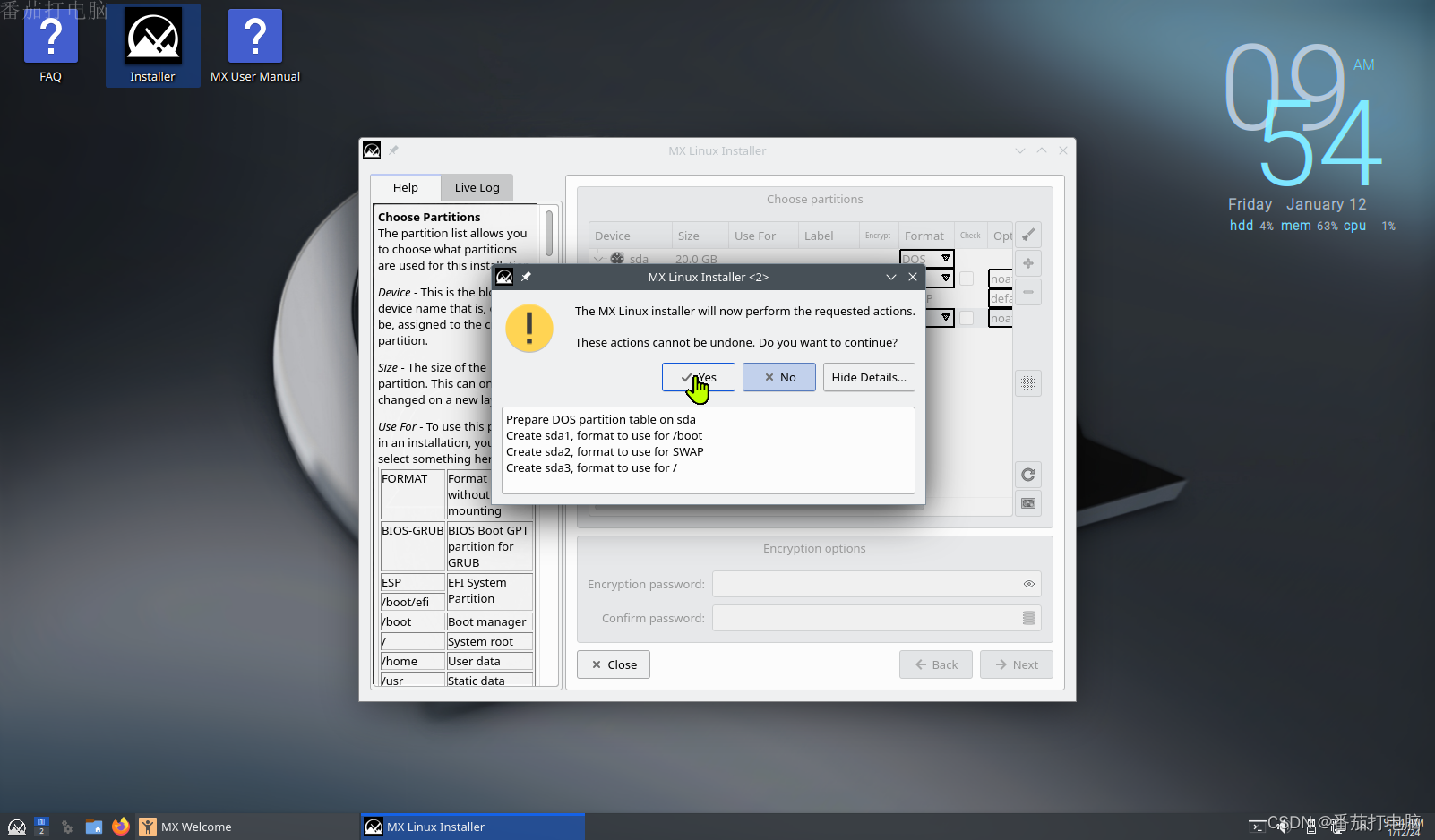
Task: Switch to the Help tab
Action: (x=406, y=187)
